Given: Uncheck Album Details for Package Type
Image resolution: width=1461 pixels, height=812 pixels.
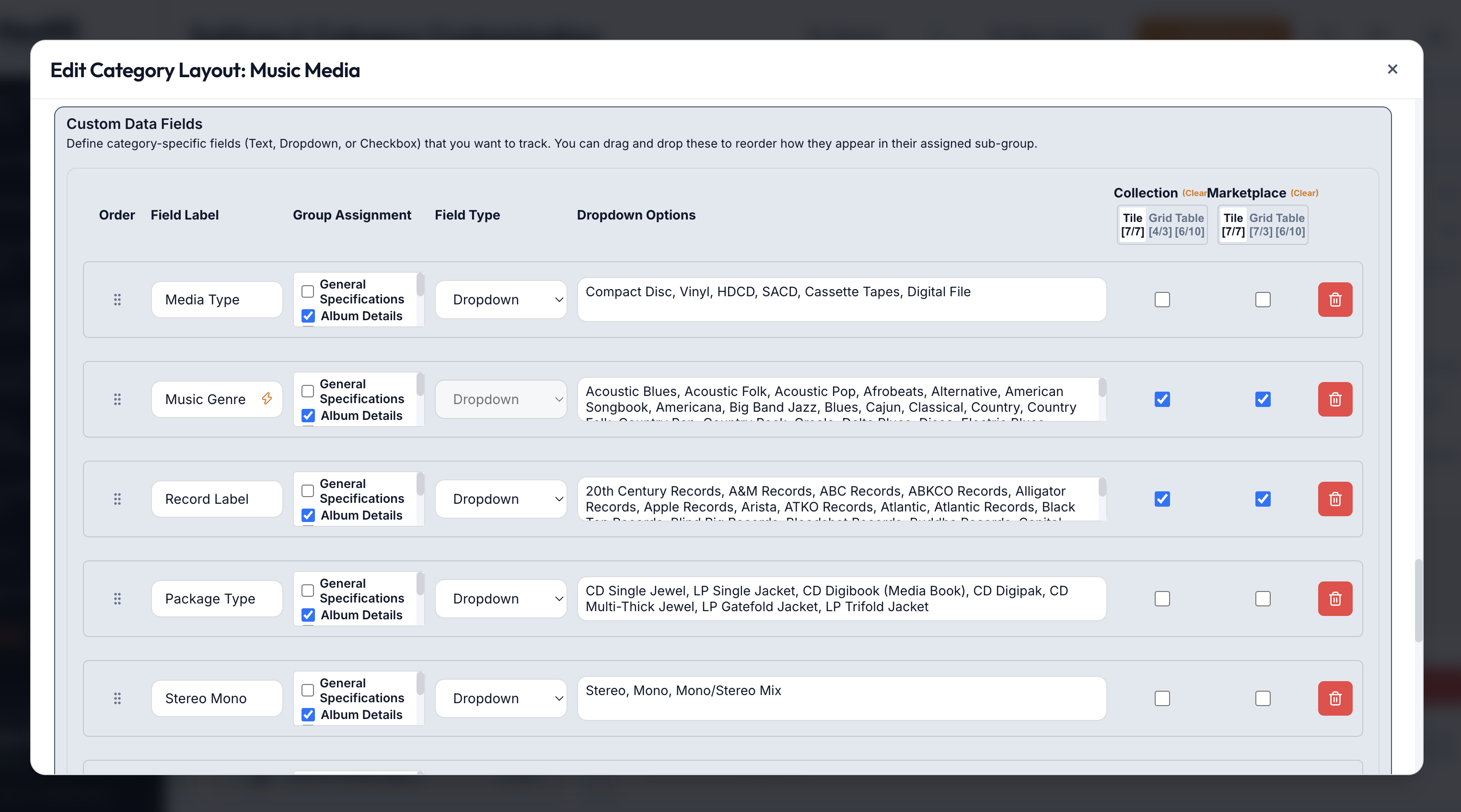Looking at the screenshot, I should (308, 615).
